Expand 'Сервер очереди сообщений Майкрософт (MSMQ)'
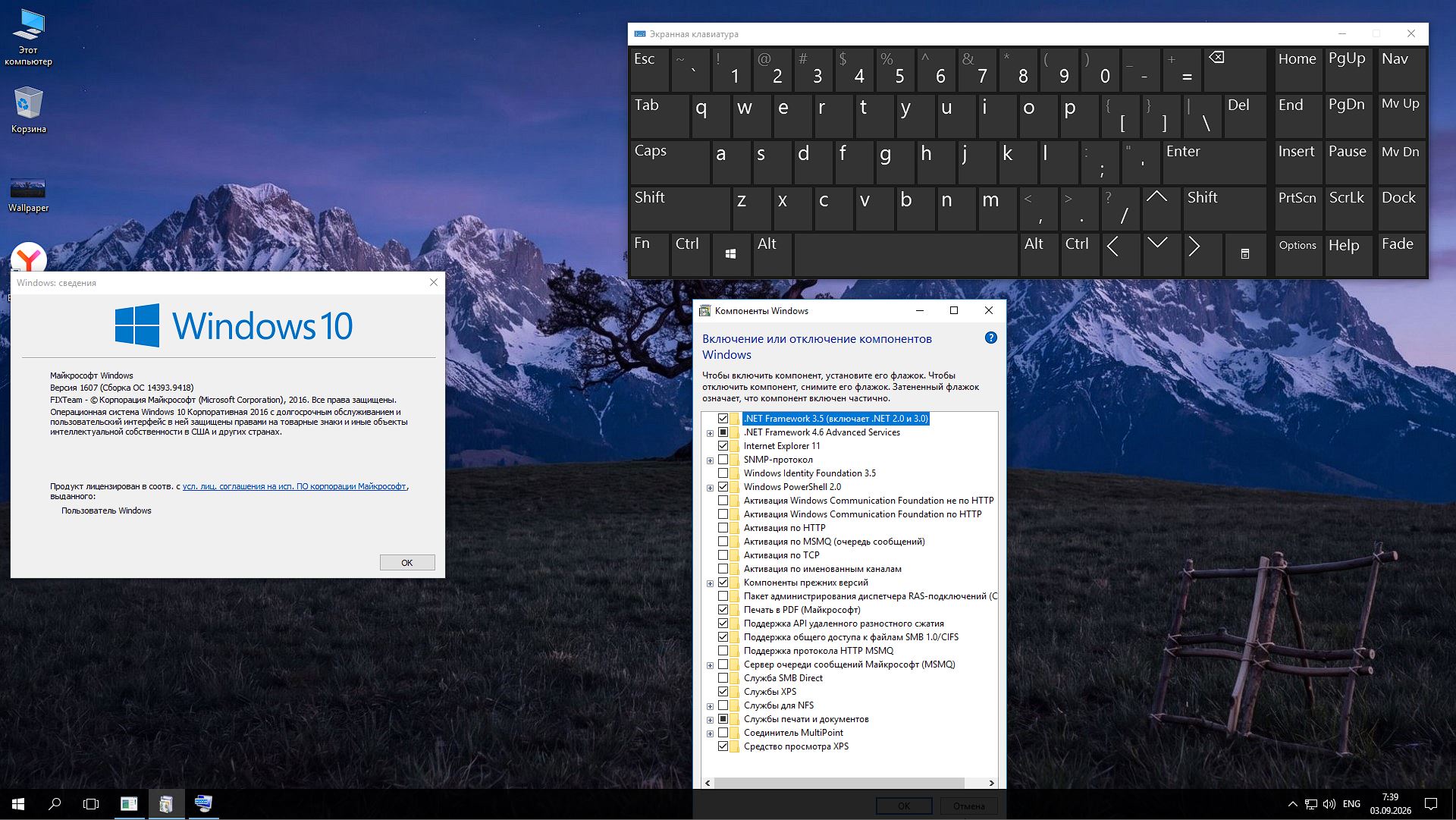1456x820 pixels. coord(710,665)
